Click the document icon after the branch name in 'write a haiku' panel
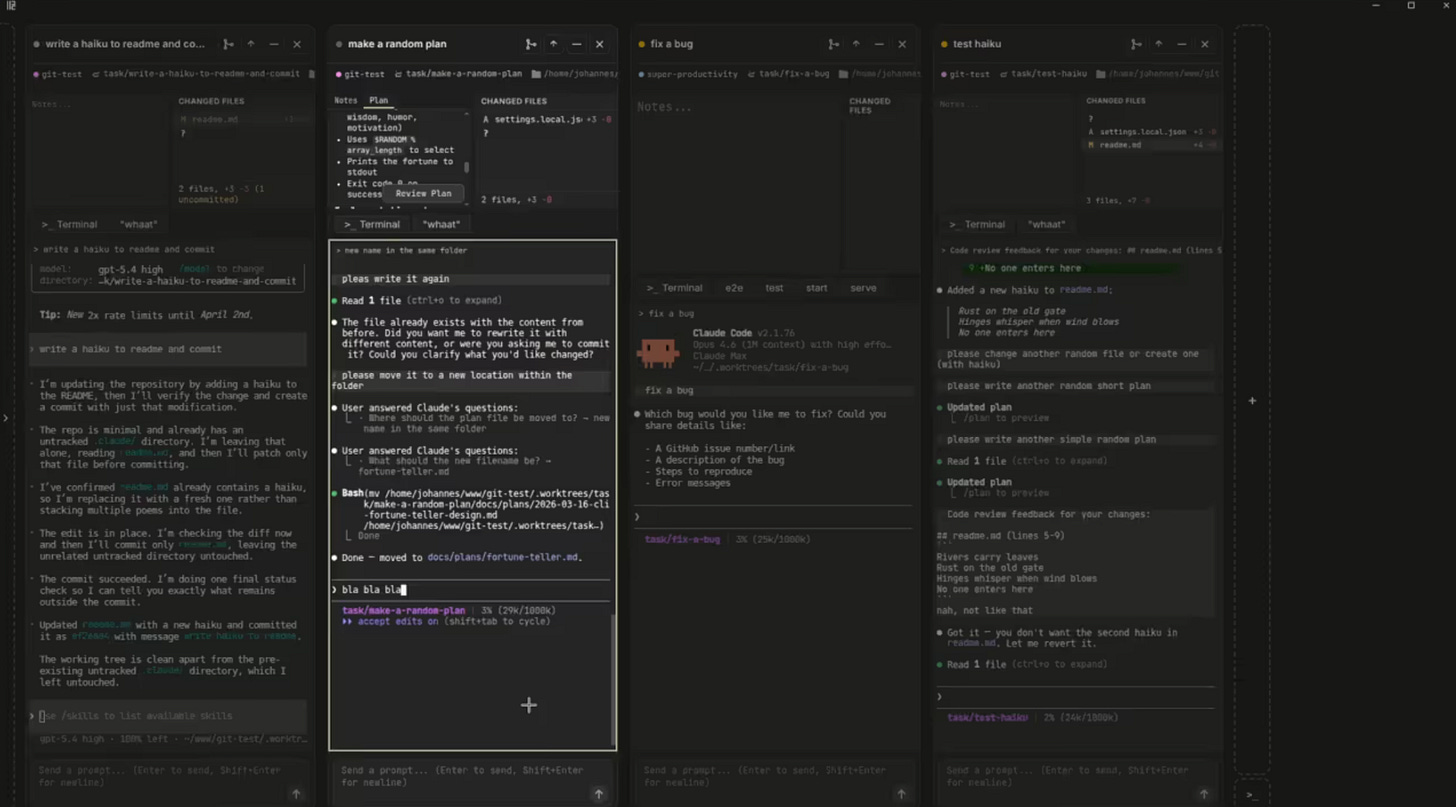Viewport: 1456px width, 807px height. point(312,74)
